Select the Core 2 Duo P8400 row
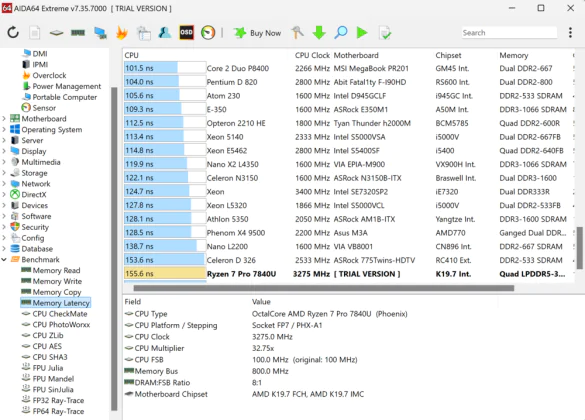The image size is (585, 420). point(349,68)
